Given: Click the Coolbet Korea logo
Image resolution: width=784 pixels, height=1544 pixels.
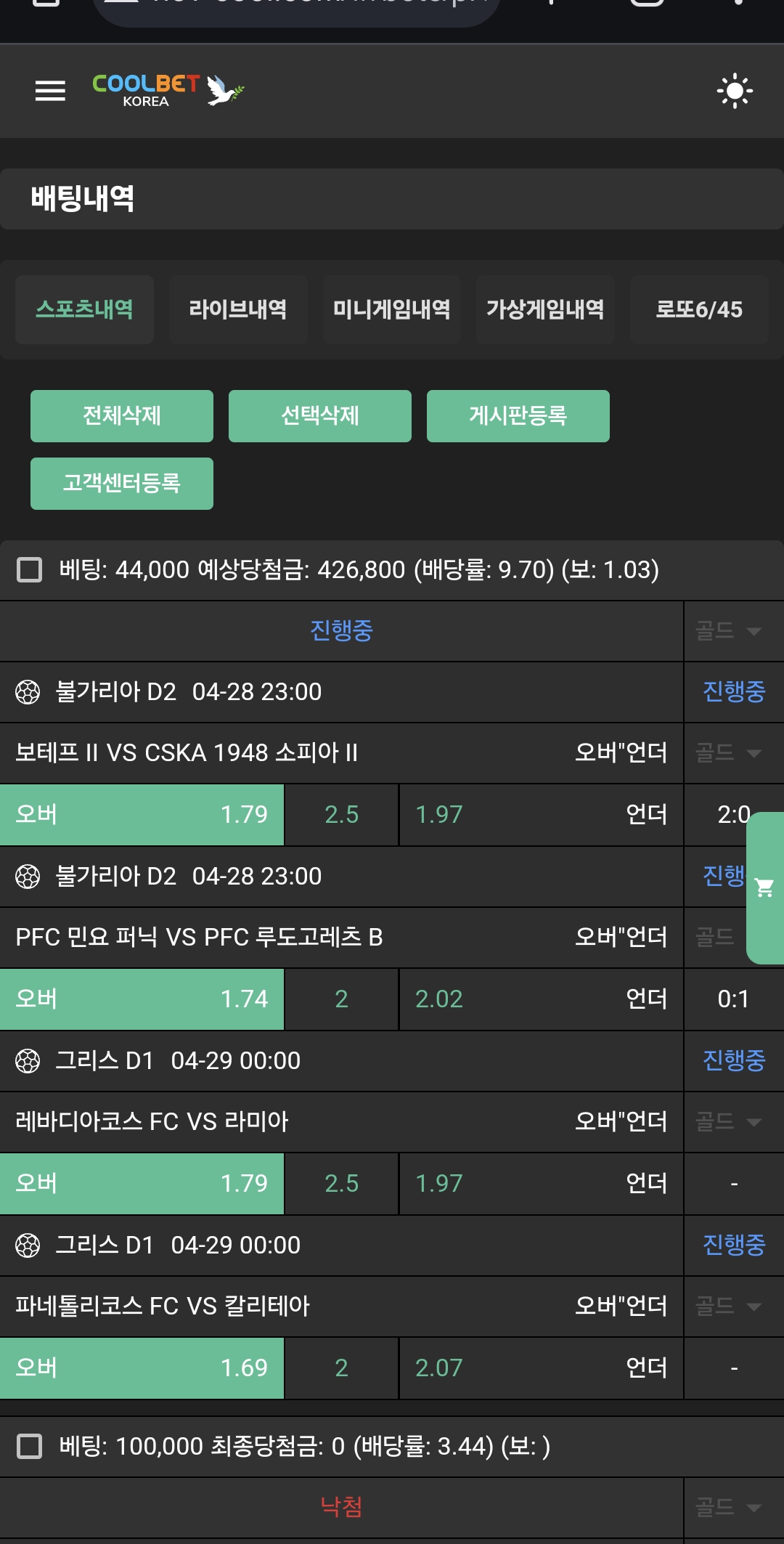Looking at the screenshot, I should [167, 91].
